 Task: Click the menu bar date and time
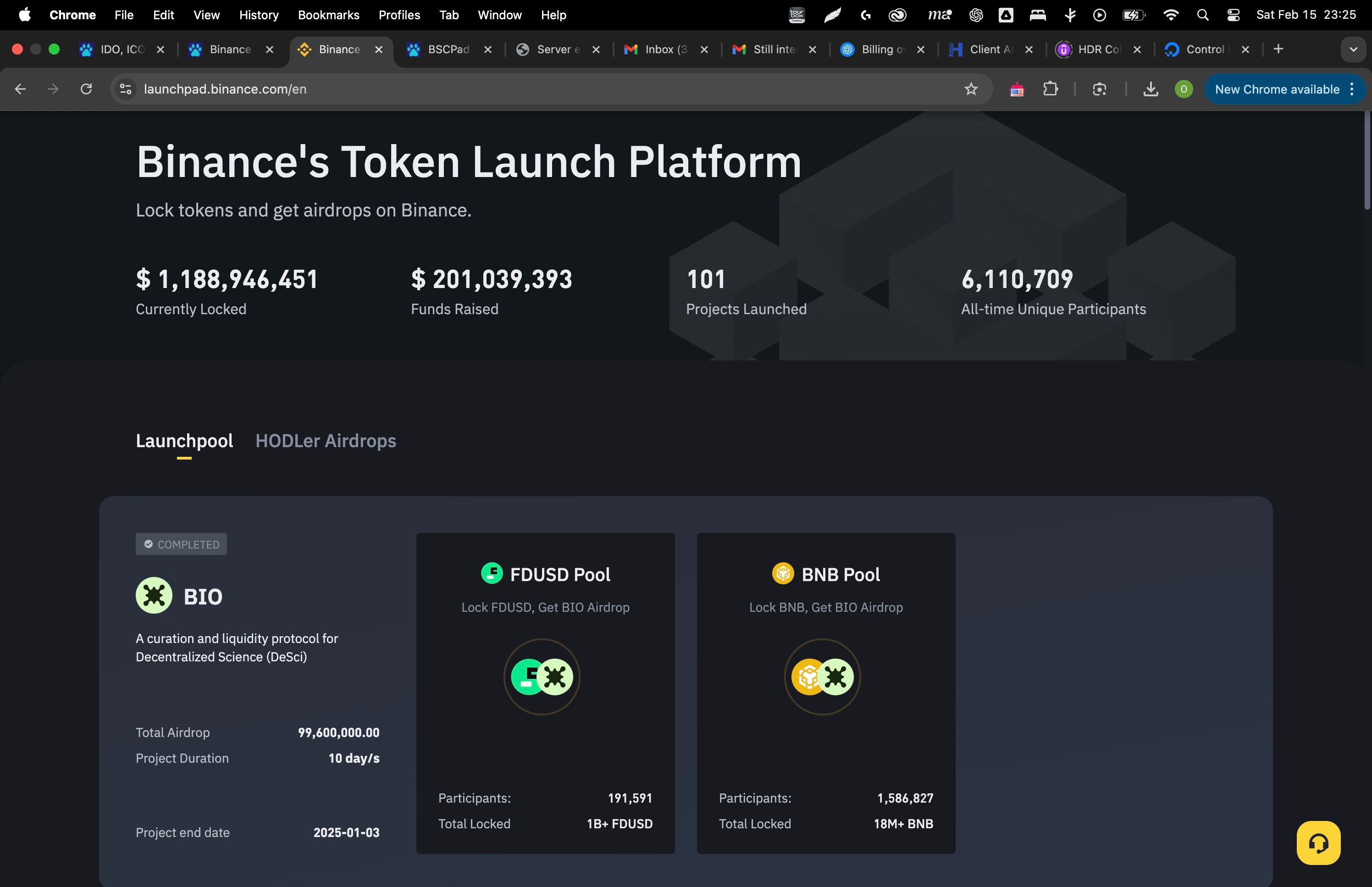(x=1306, y=15)
